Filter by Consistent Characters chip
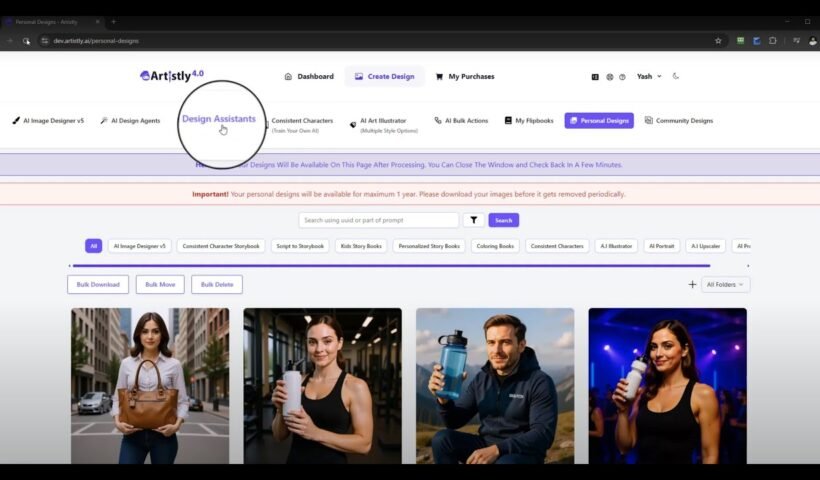Viewport: 820px width, 480px height. (557, 246)
